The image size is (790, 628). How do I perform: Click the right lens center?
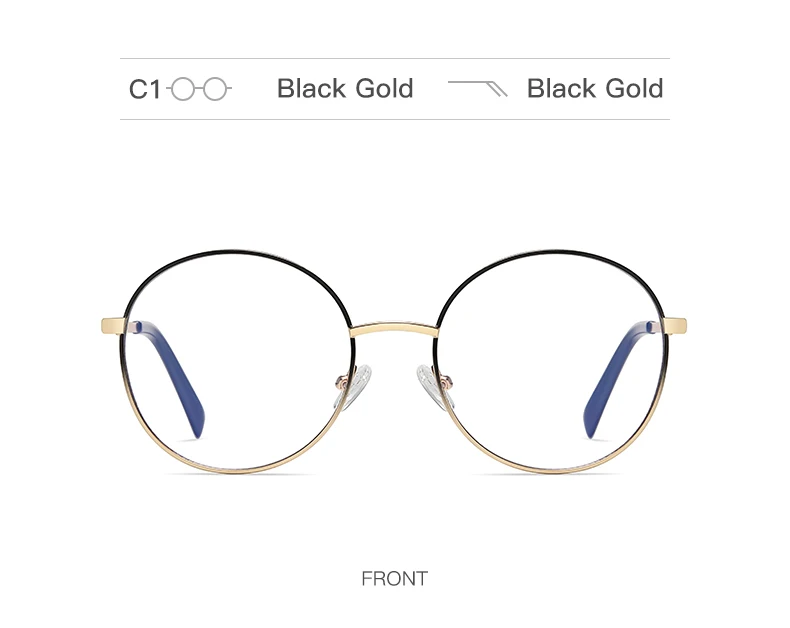pos(553,362)
